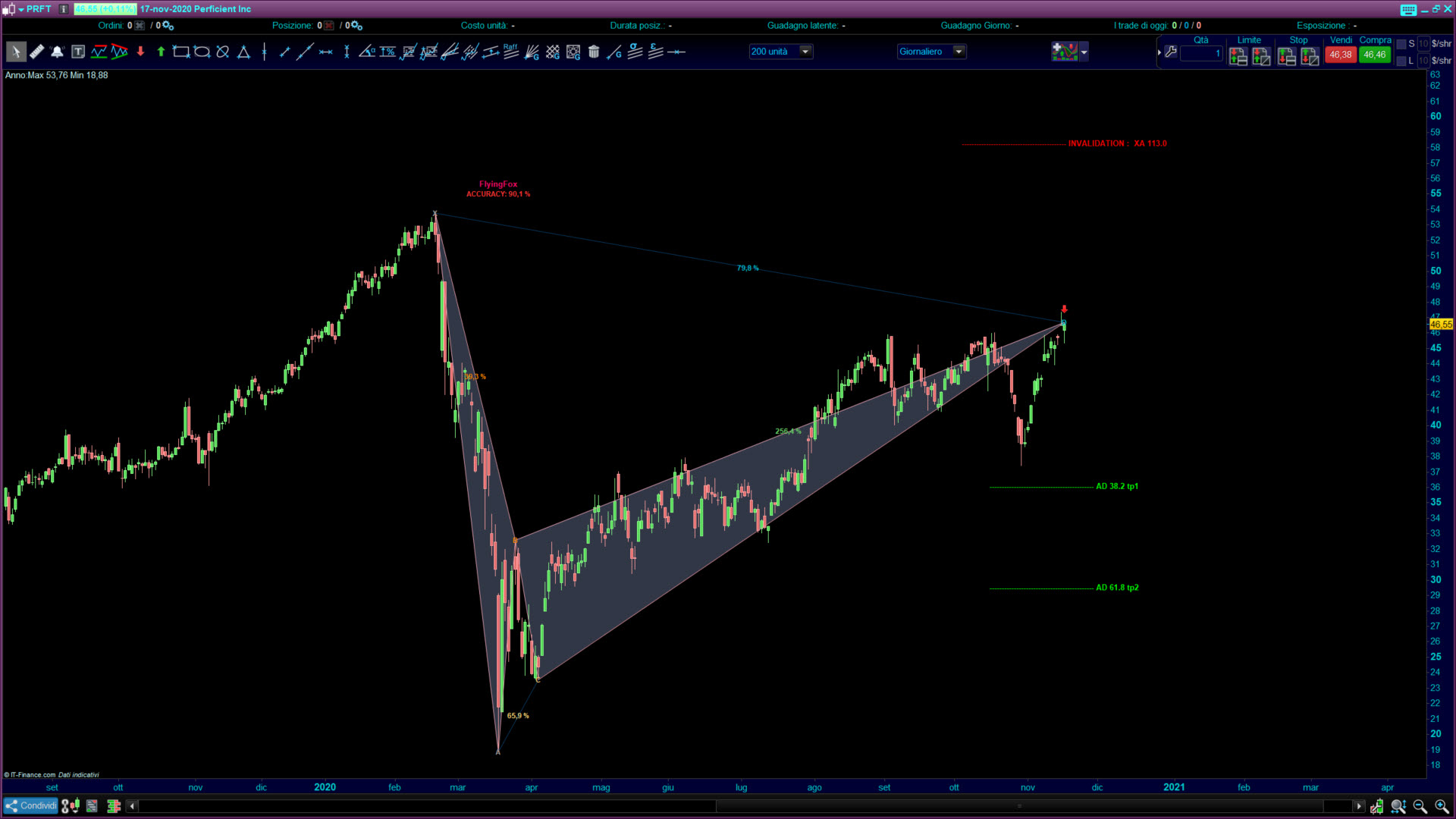1456x819 pixels.
Task: Toggle the L limit checkbox
Action: pos(1401,61)
